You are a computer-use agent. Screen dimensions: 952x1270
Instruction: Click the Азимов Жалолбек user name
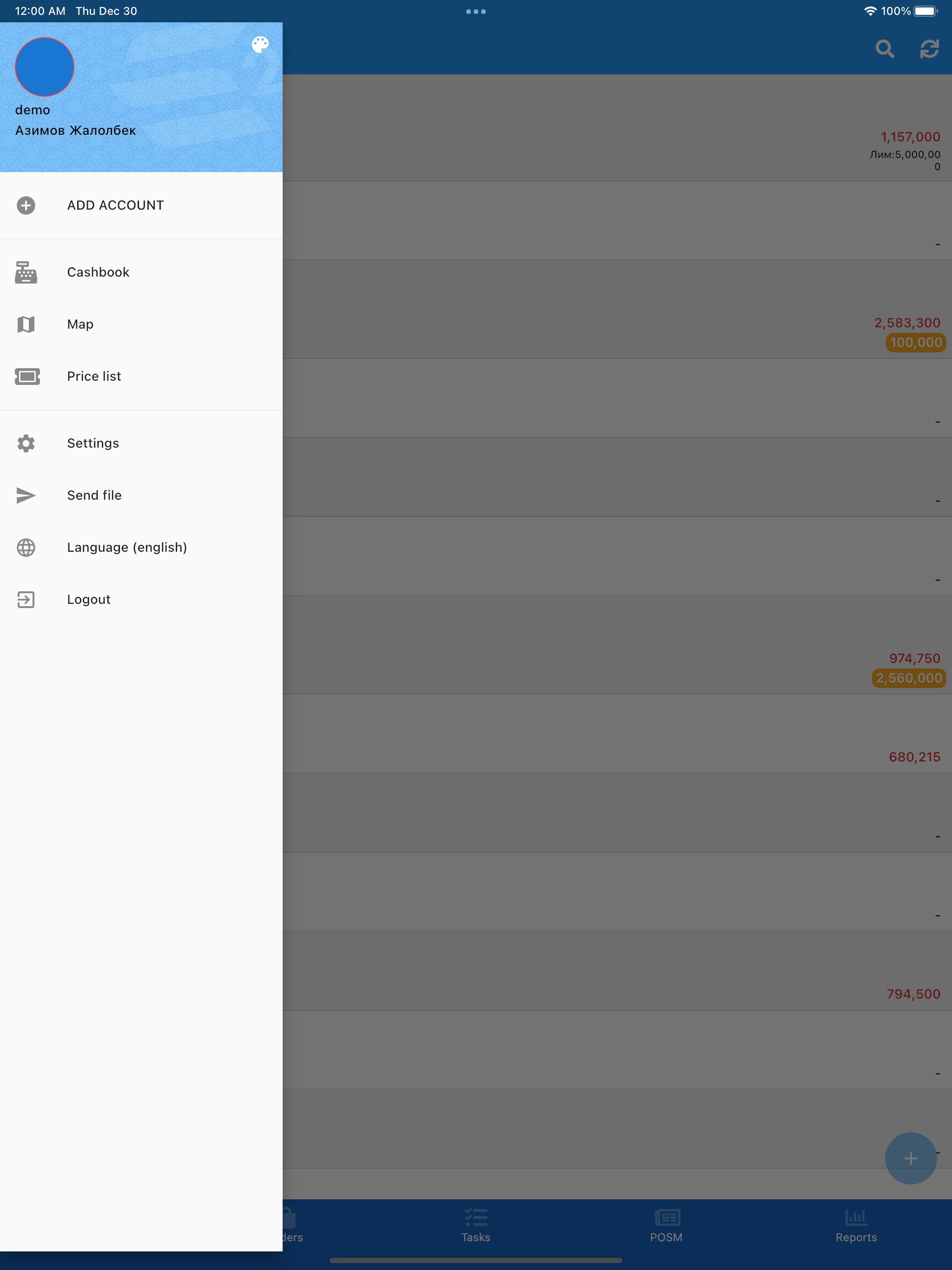coord(76,130)
